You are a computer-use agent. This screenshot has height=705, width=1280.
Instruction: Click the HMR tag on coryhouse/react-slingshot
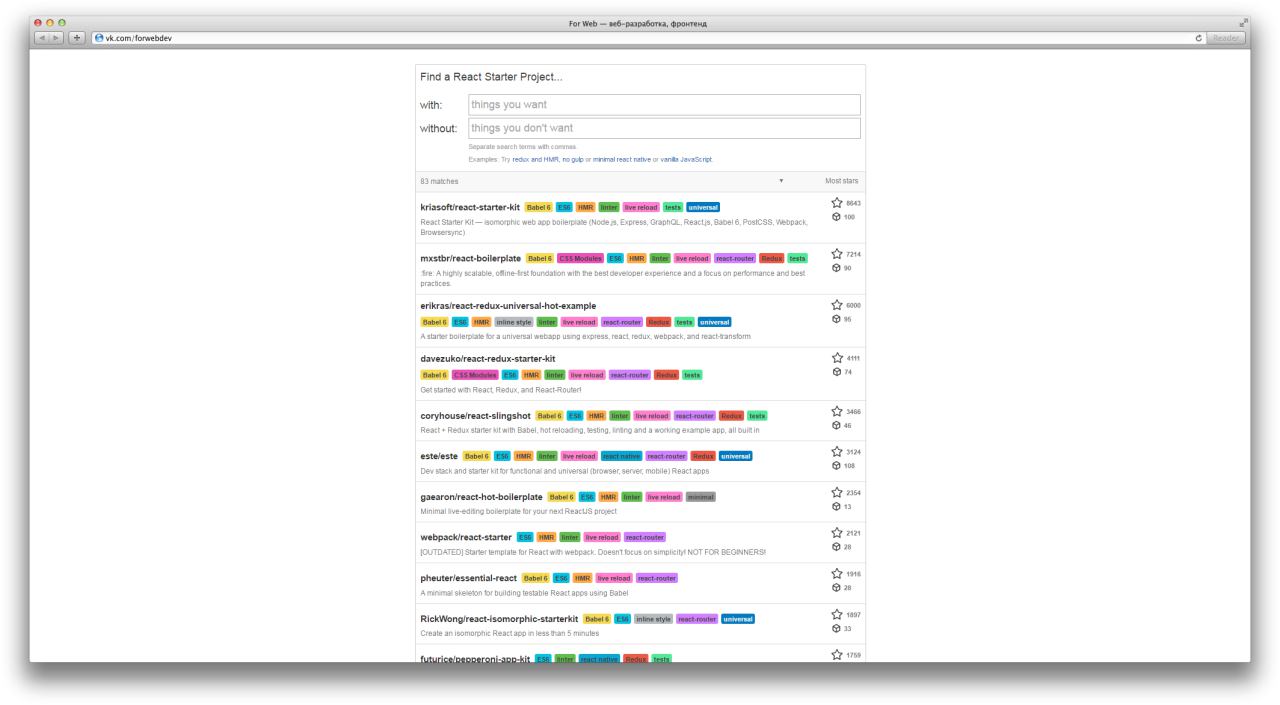coord(598,415)
